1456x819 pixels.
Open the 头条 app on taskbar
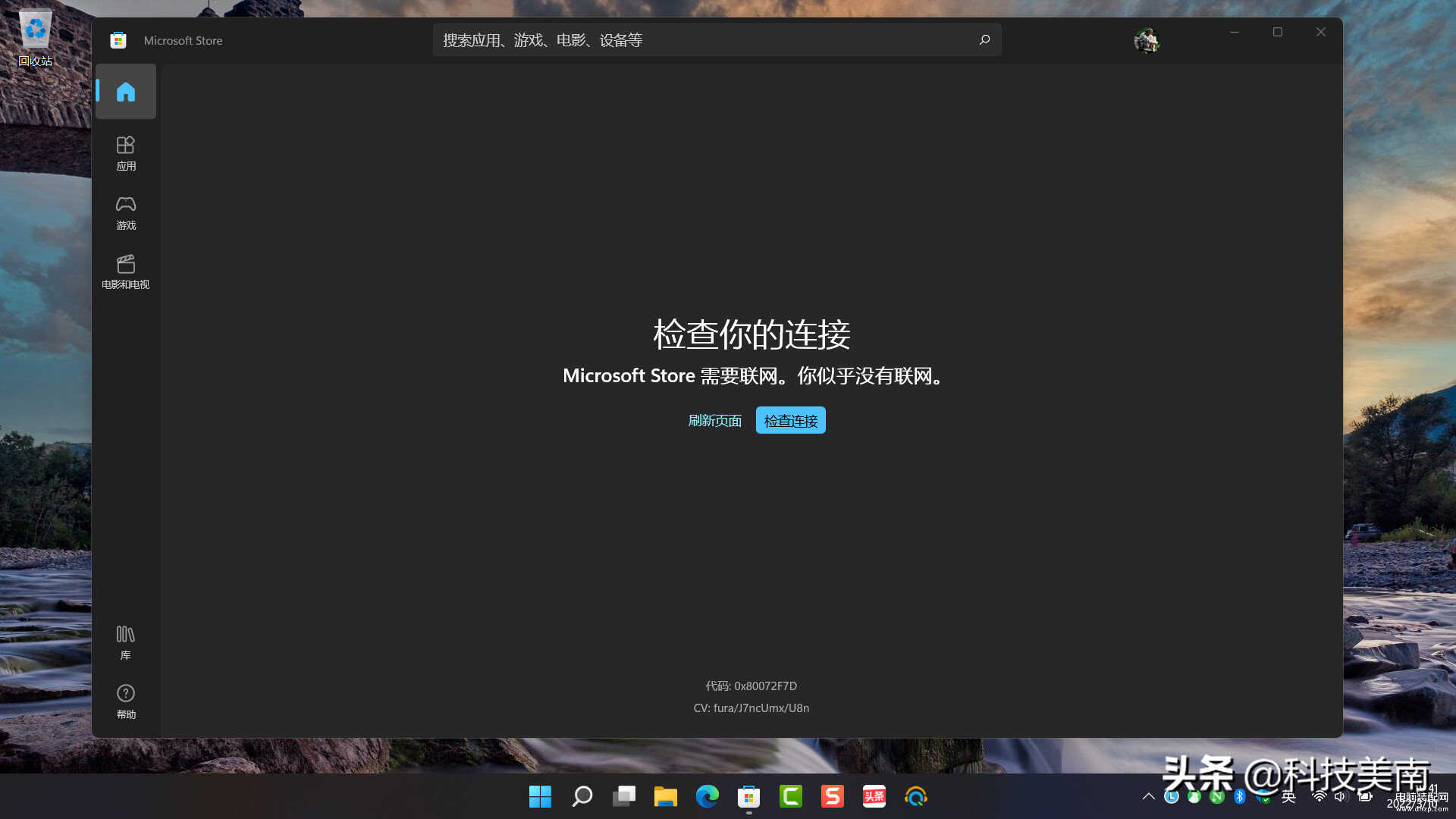[874, 796]
